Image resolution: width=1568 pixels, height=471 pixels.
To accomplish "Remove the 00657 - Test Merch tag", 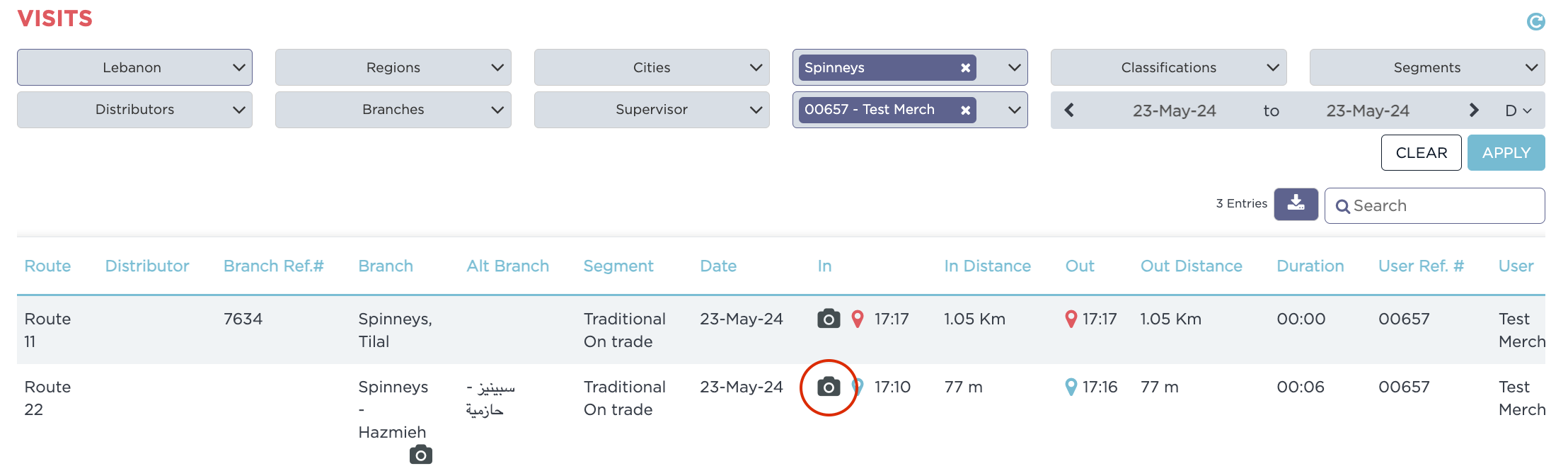I will (965, 110).
